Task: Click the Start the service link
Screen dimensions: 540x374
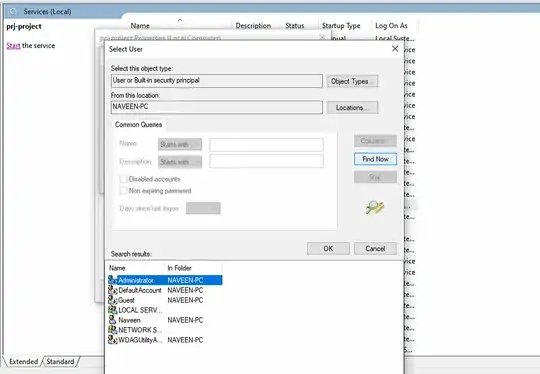Action: click(13, 45)
